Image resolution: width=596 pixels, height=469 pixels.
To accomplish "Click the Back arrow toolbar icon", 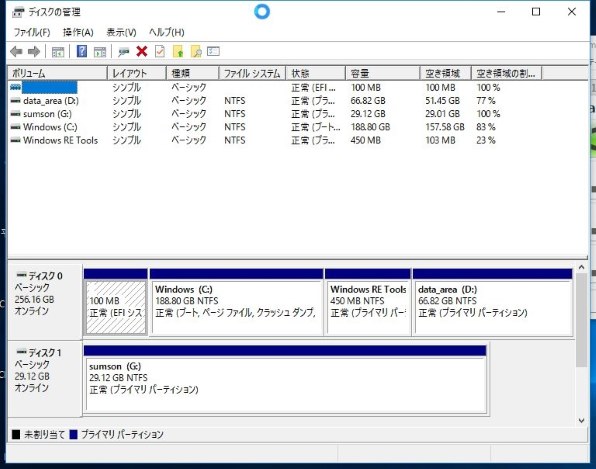I will (x=16, y=51).
